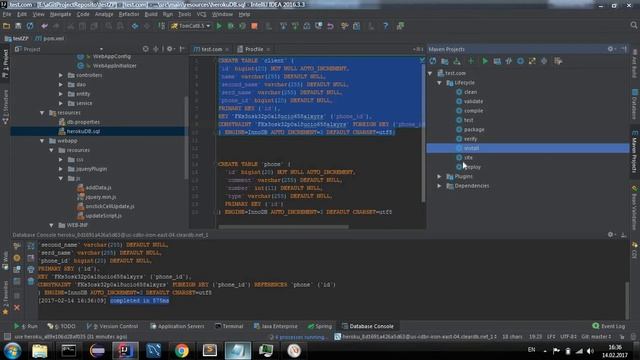Open the run configuration dropdown Tomcat8.5
This screenshot has height=360, width=640.
[x=191, y=26]
